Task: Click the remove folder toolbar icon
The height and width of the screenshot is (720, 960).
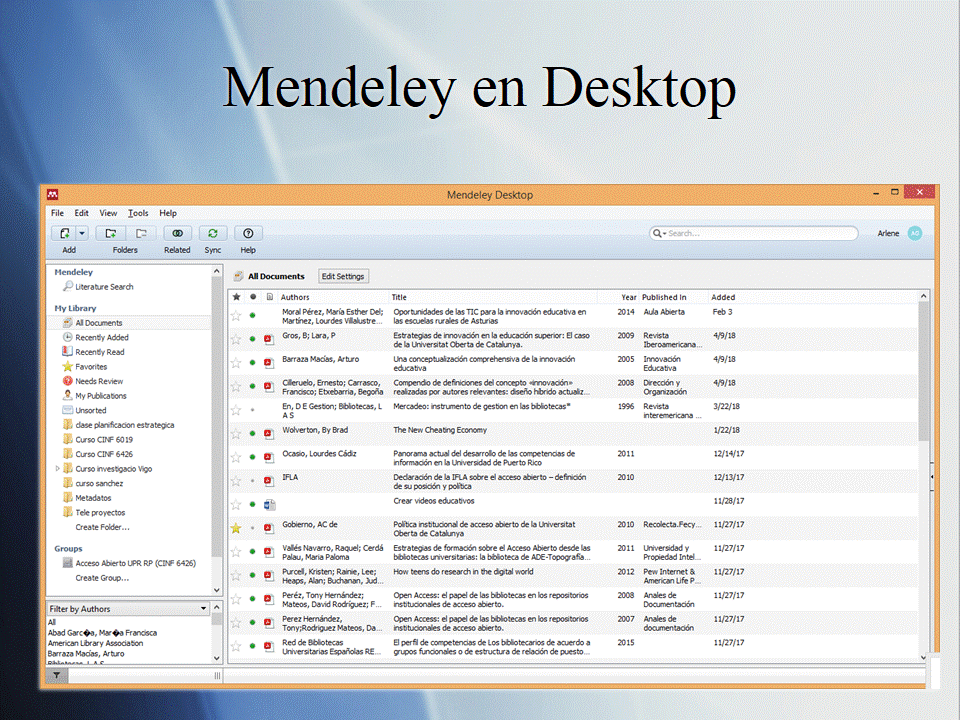Action: pos(141,233)
